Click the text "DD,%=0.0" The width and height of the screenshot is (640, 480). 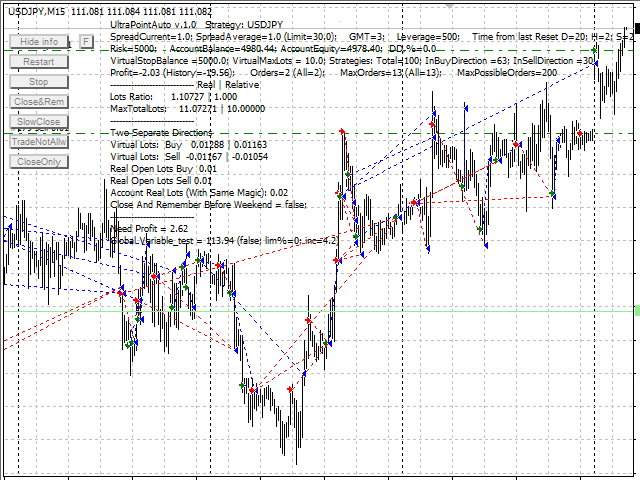[413, 49]
